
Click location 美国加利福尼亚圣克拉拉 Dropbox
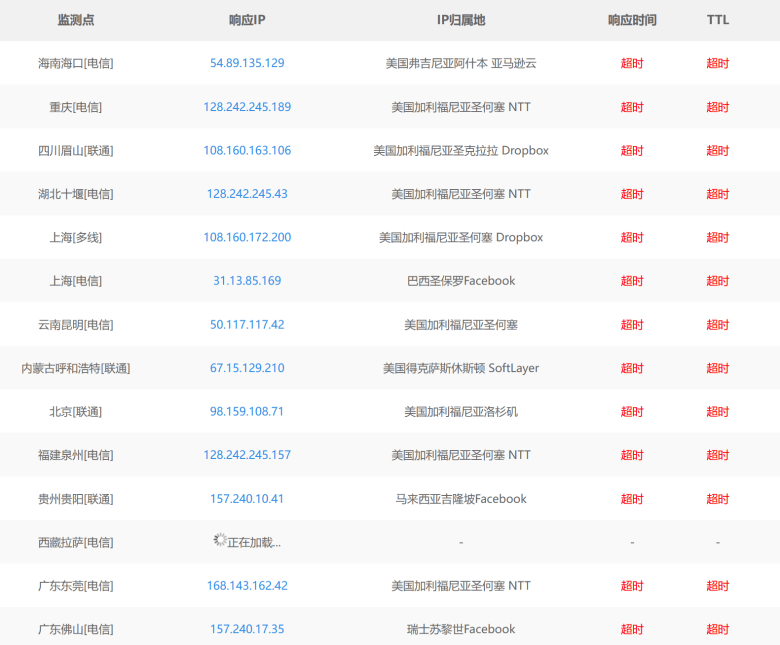pyautogui.click(x=461, y=150)
